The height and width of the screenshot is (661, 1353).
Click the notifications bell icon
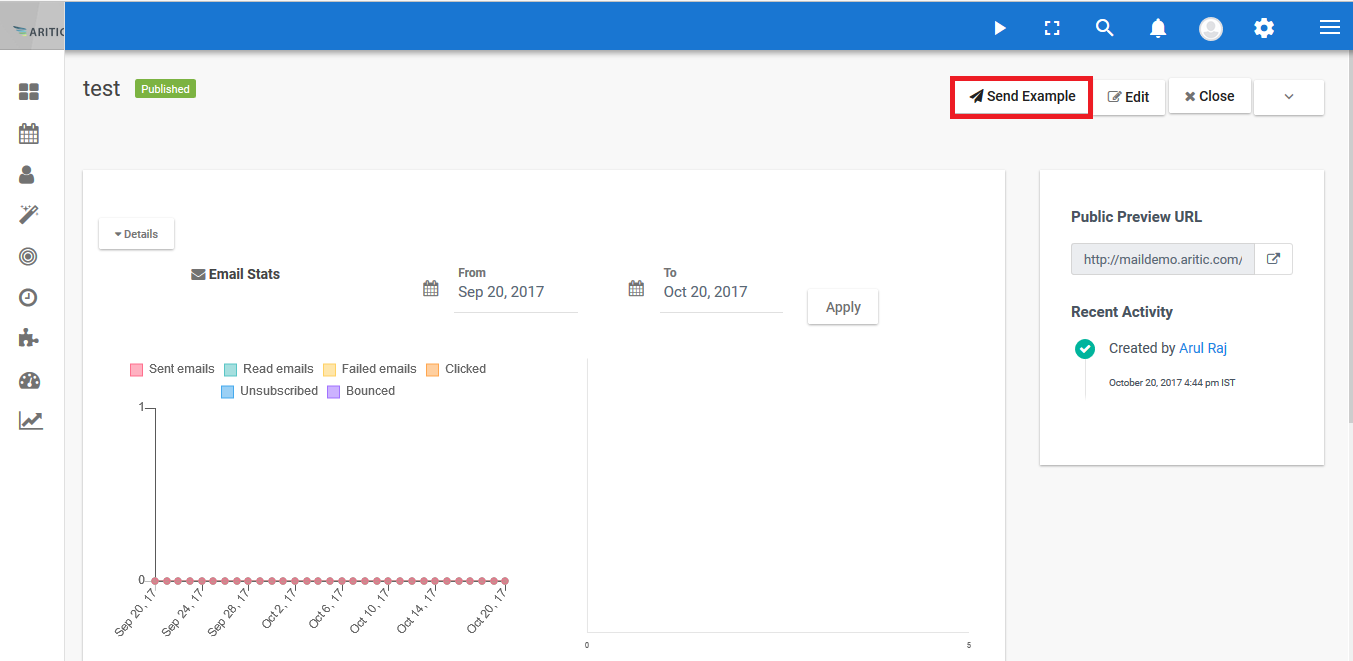click(1158, 28)
